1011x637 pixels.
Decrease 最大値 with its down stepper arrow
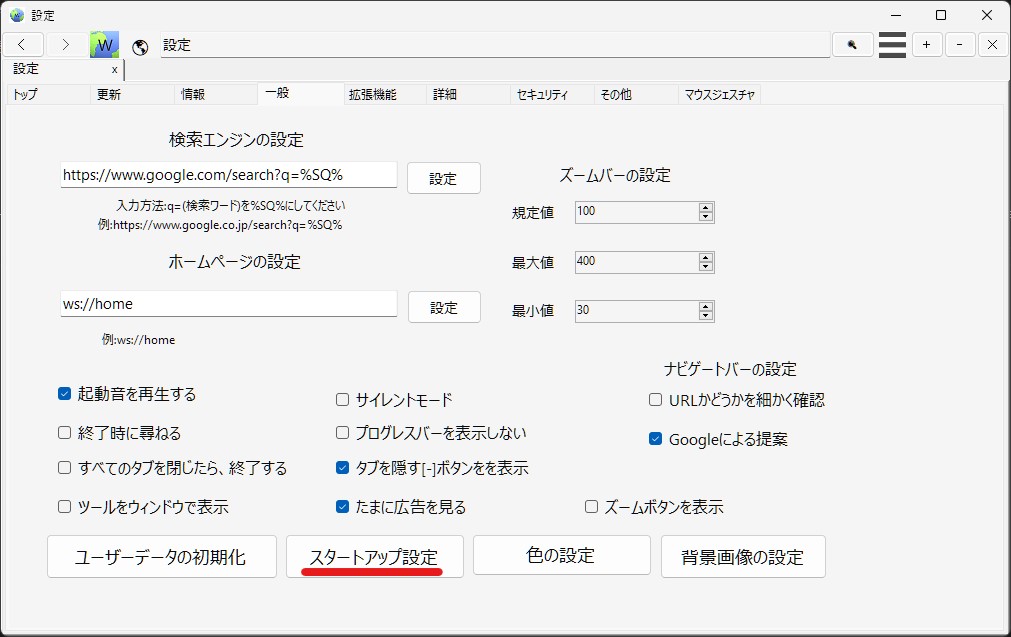pyautogui.click(x=705, y=266)
